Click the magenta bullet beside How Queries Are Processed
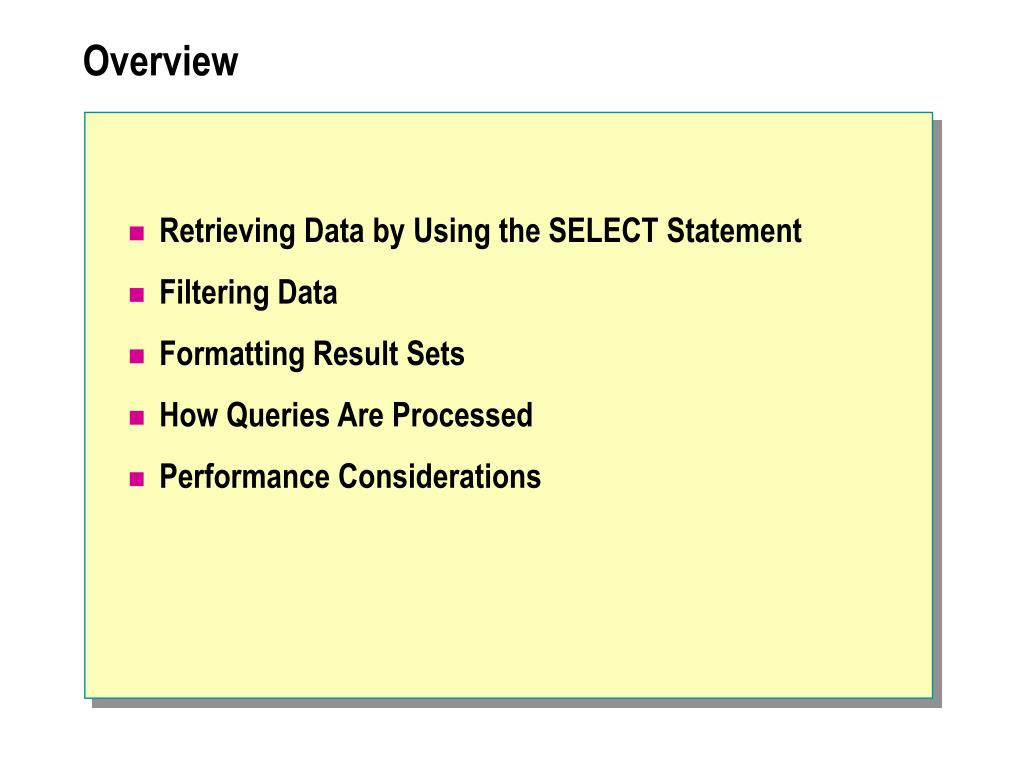This screenshot has width=1024, height=768. [x=136, y=417]
